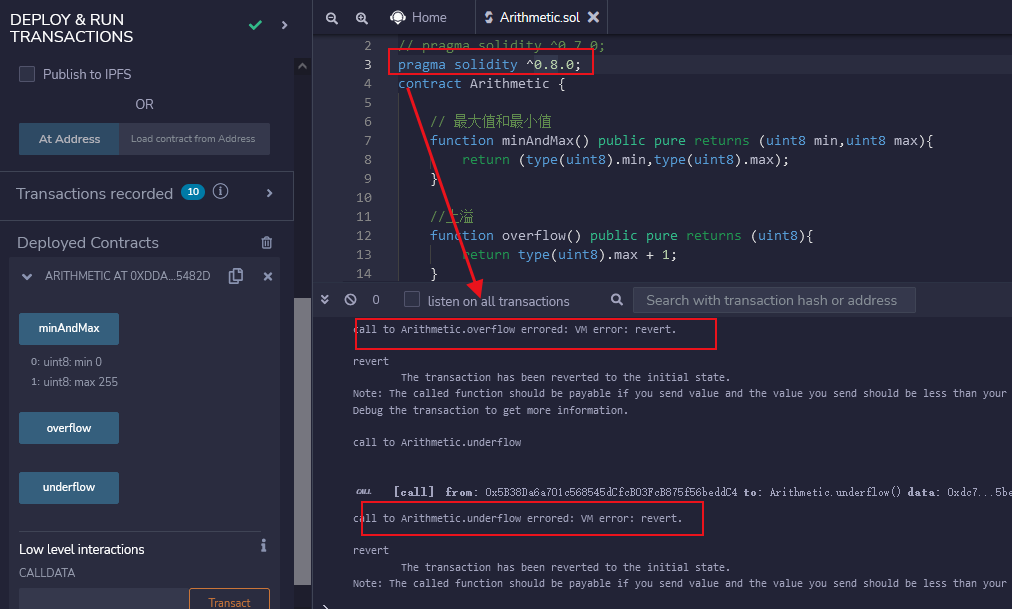Click the underflow CALL log entry
Viewport: 1012px width, 609px height.
(684, 492)
